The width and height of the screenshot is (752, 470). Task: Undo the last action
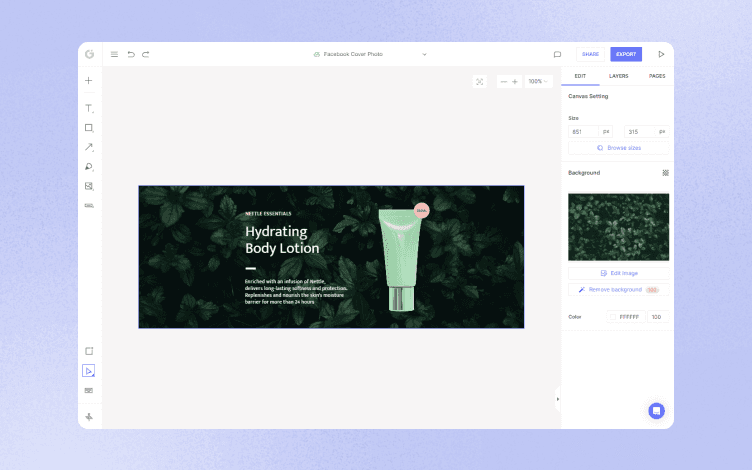tap(130, 54)
